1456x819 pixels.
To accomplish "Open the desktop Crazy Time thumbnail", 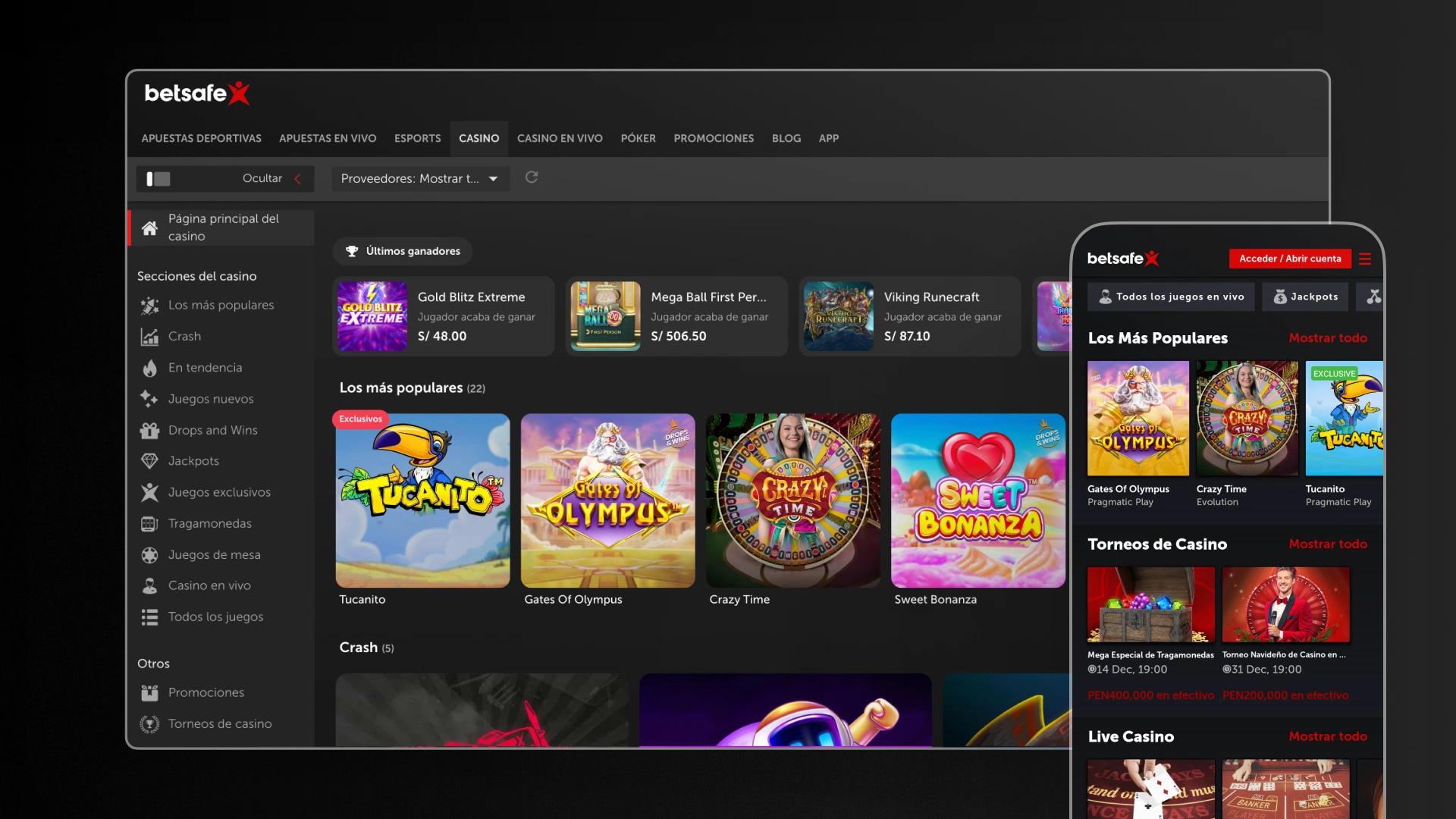I will (793, 500).
